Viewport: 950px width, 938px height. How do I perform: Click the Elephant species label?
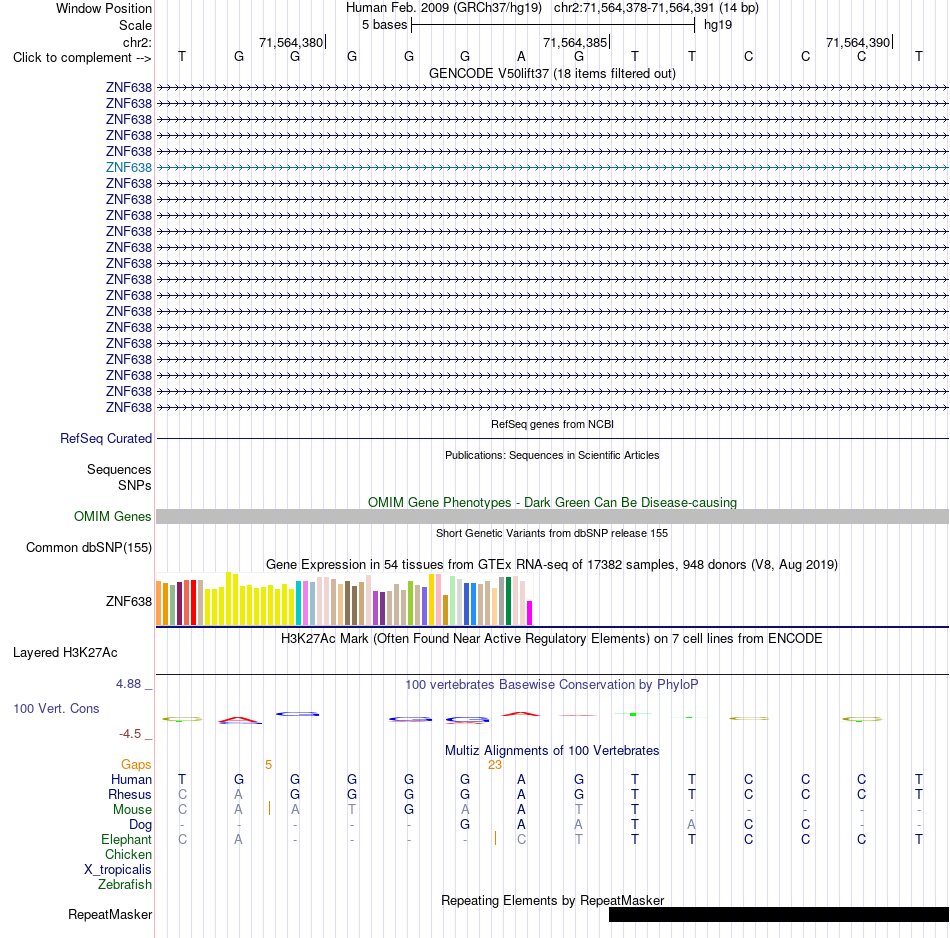coord(126,839)
